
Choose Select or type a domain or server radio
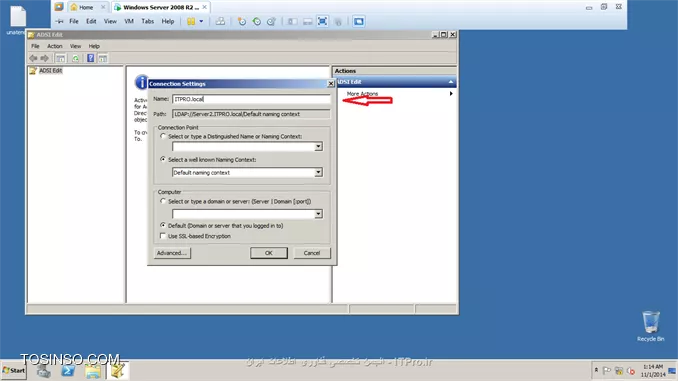coord(163,201)
